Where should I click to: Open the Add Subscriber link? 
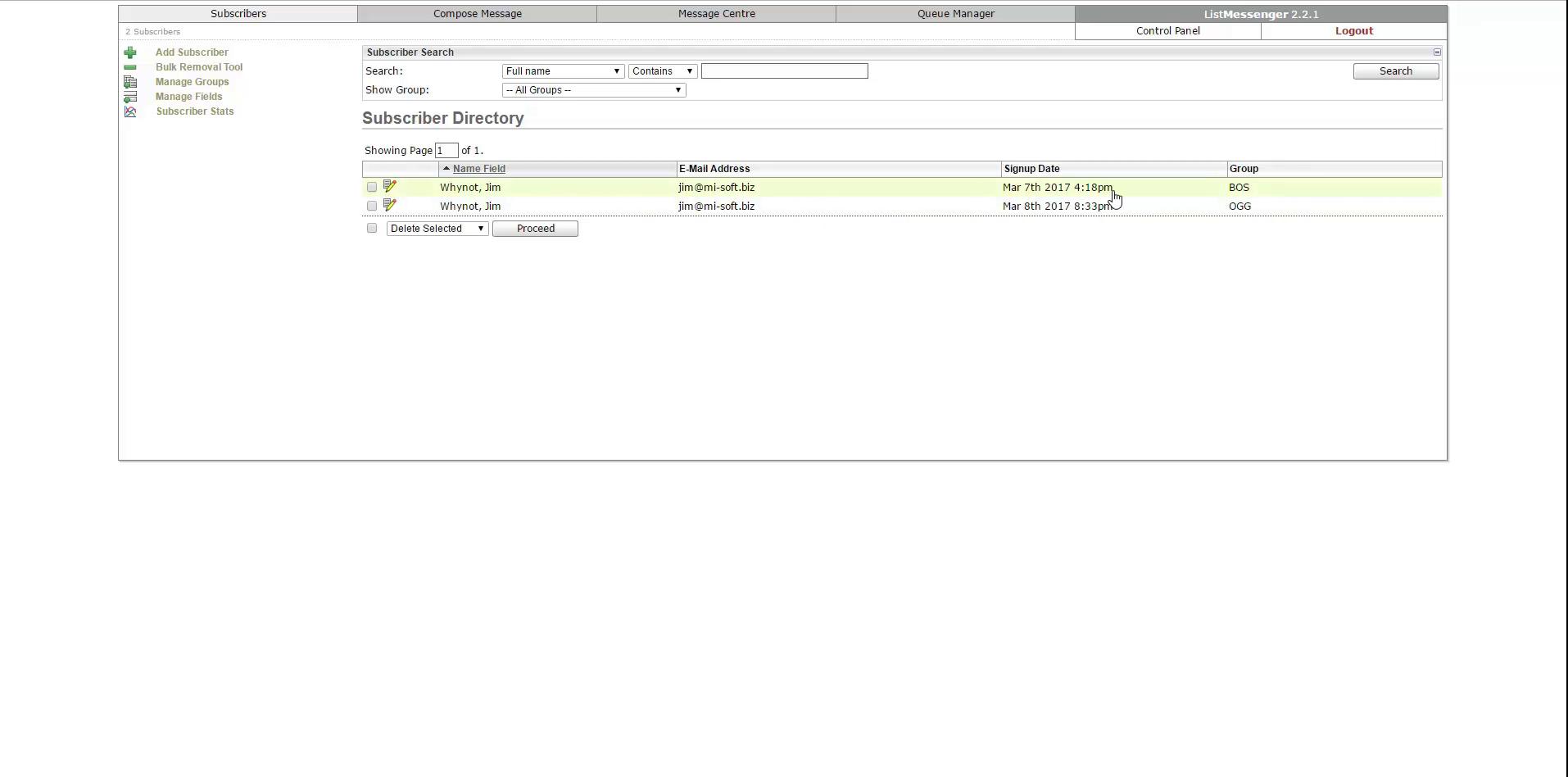(x=192, y=52)
